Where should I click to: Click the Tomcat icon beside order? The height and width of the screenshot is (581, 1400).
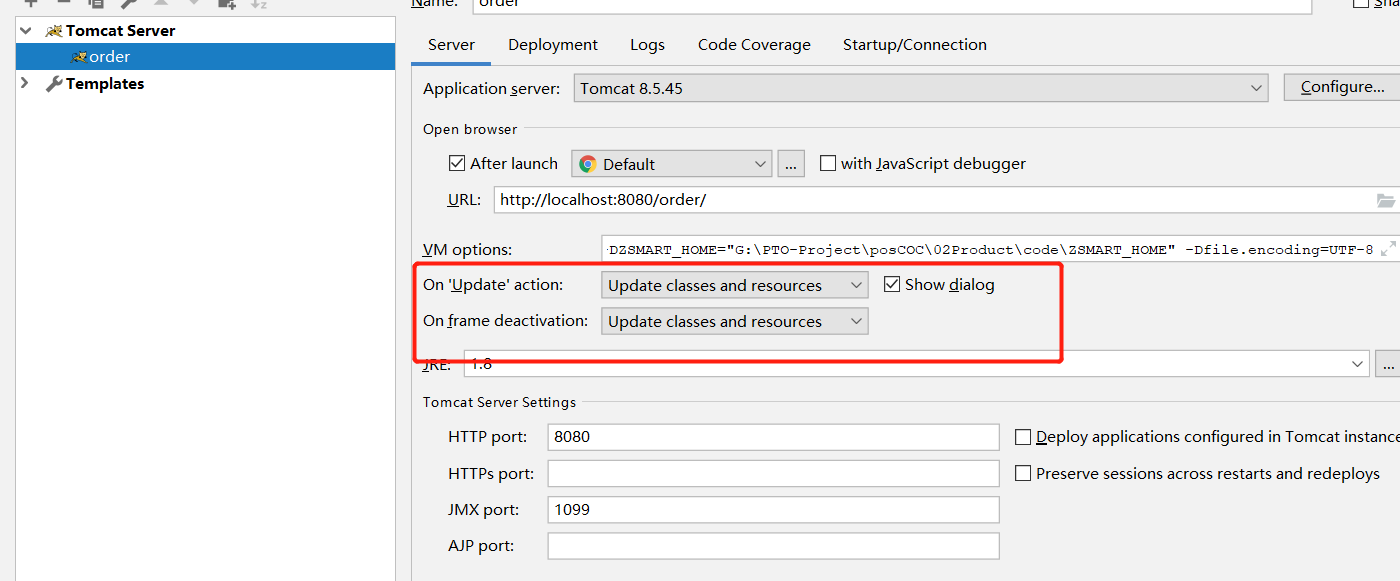pyautogui.click(x=79, y=57)
